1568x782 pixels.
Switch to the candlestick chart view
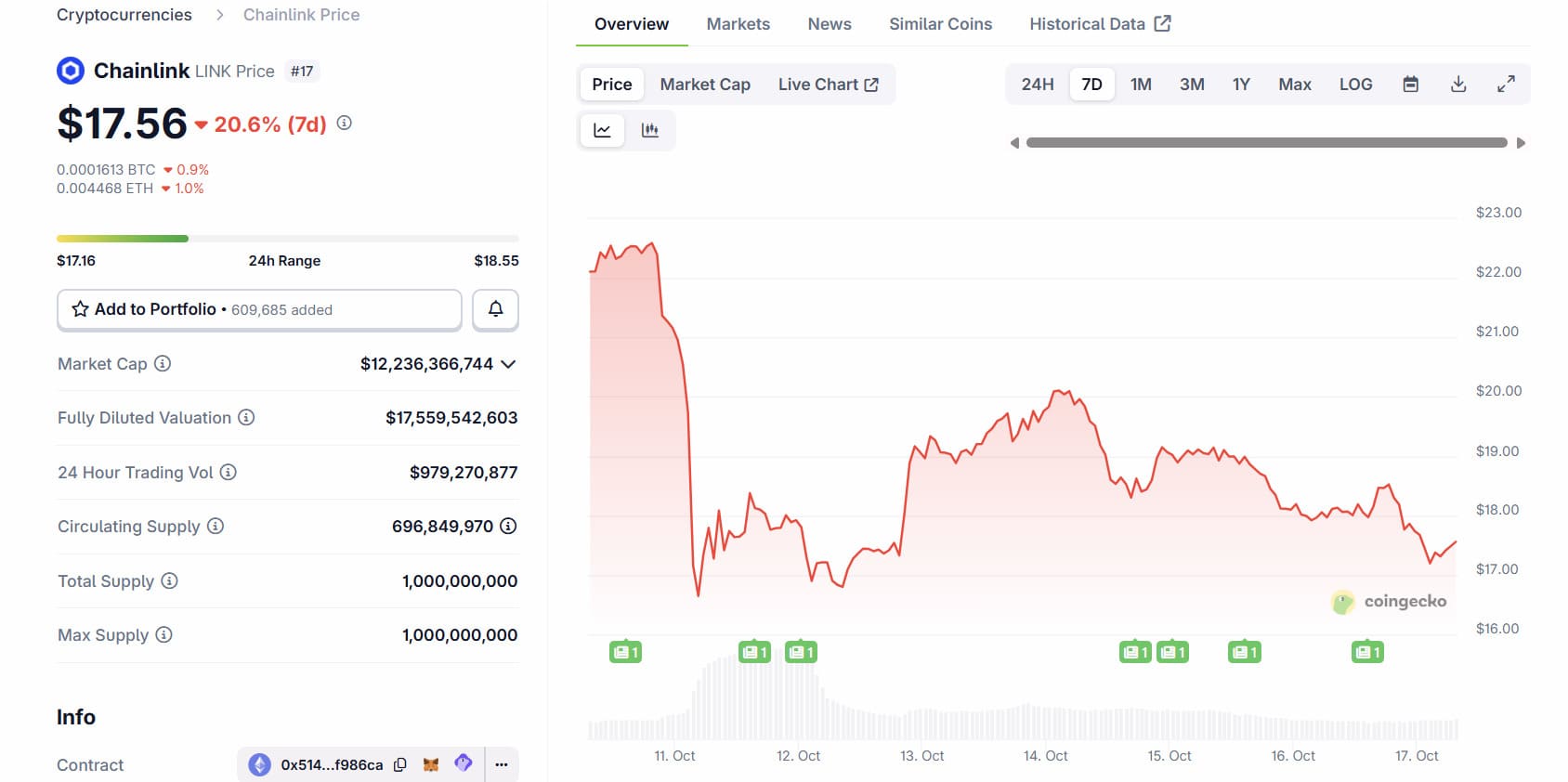pyautogui.click(x=650, y=130)
